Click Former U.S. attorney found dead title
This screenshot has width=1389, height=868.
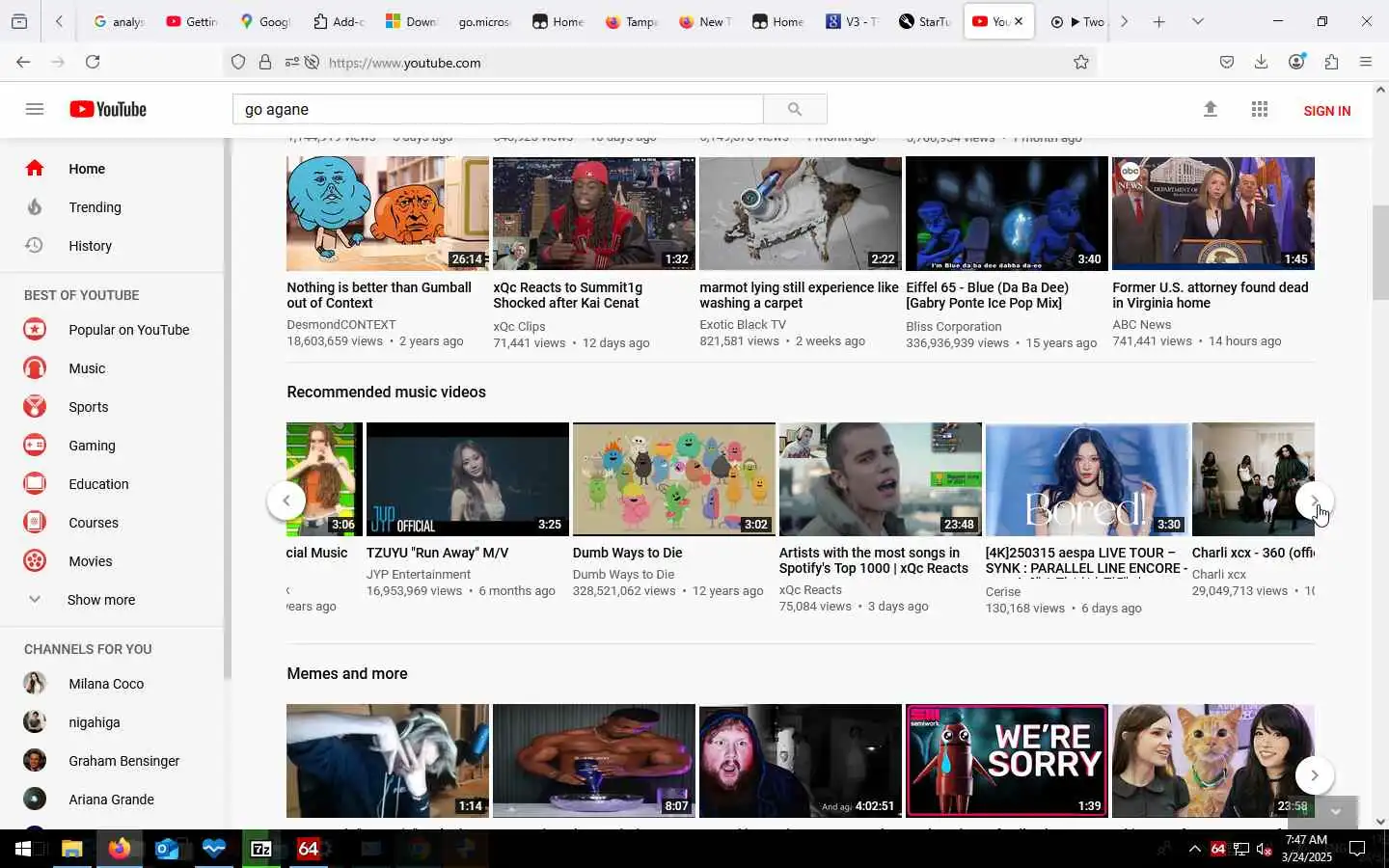1211,295
